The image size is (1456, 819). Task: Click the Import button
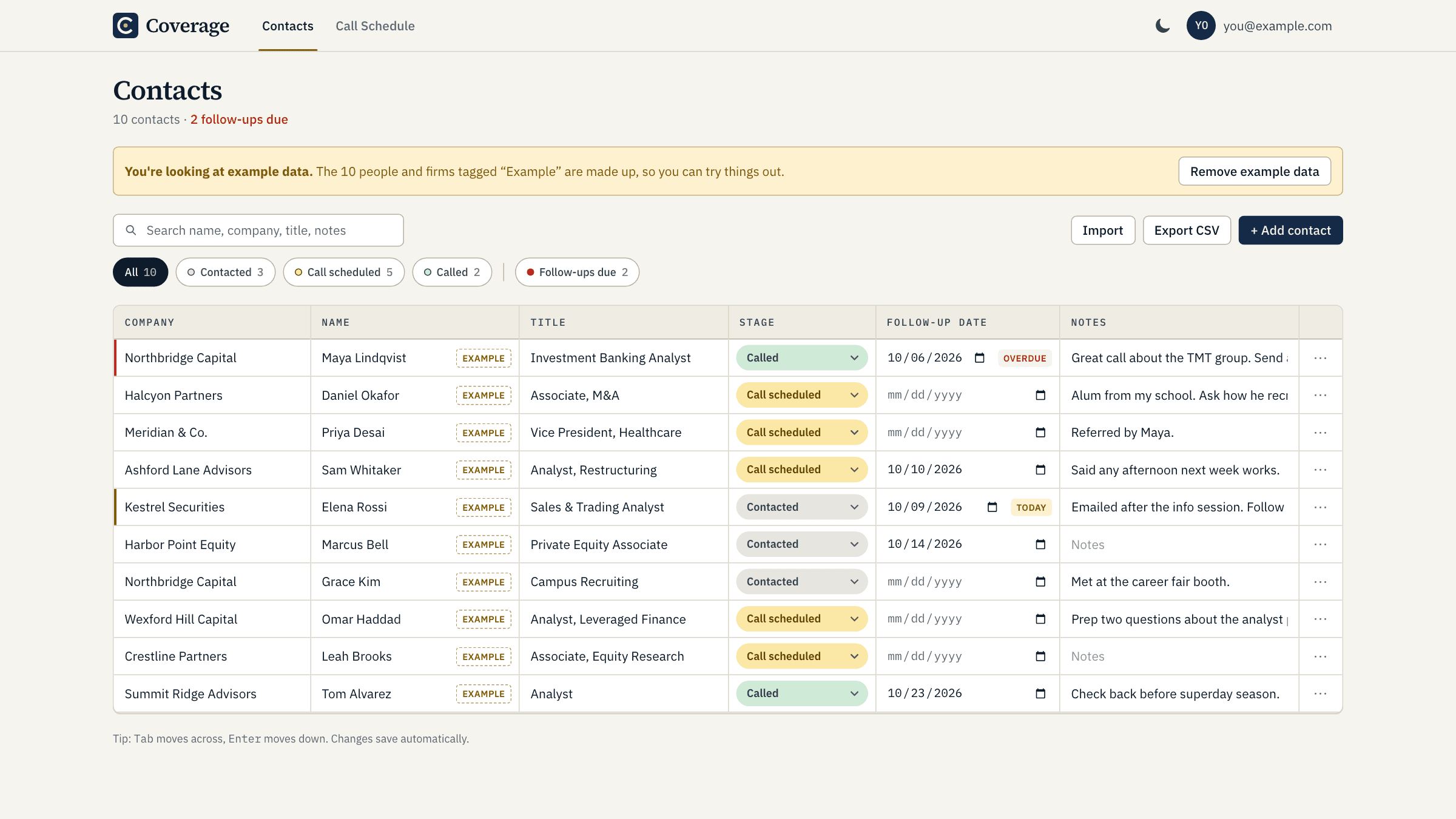coord(1103,231)
